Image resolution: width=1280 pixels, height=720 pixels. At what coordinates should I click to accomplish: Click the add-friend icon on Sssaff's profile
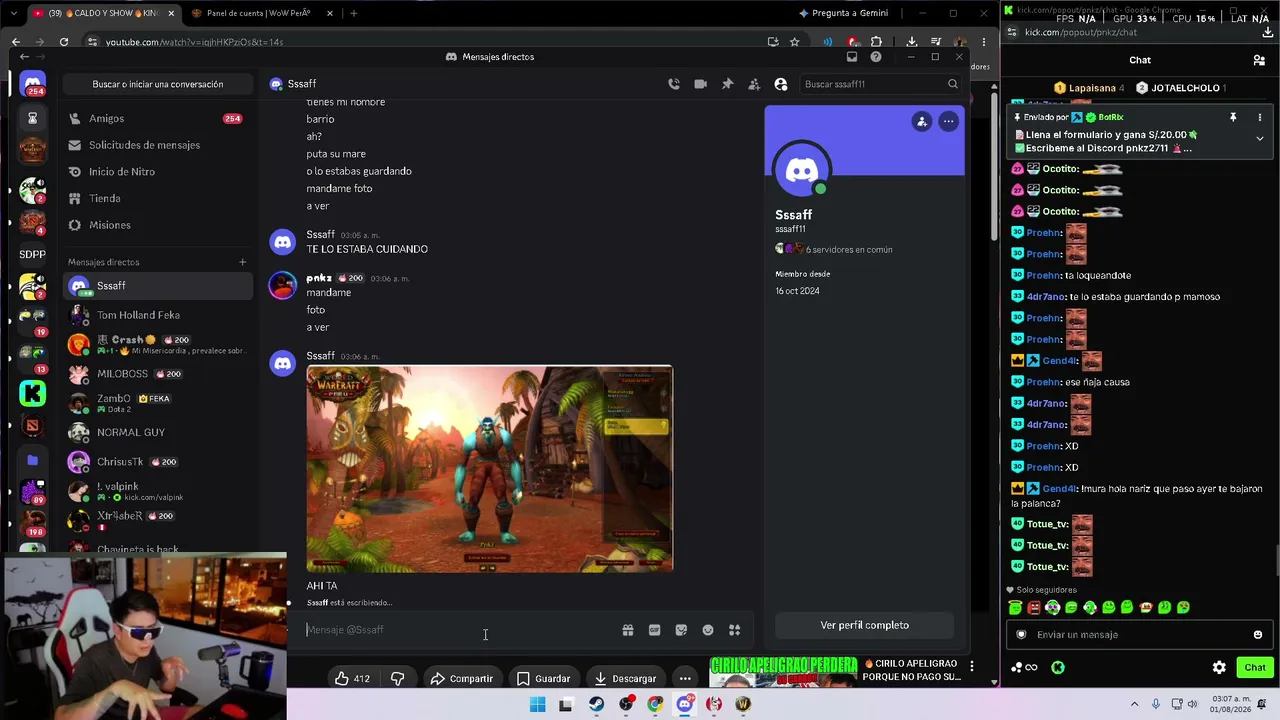click(x=921, y=122)
